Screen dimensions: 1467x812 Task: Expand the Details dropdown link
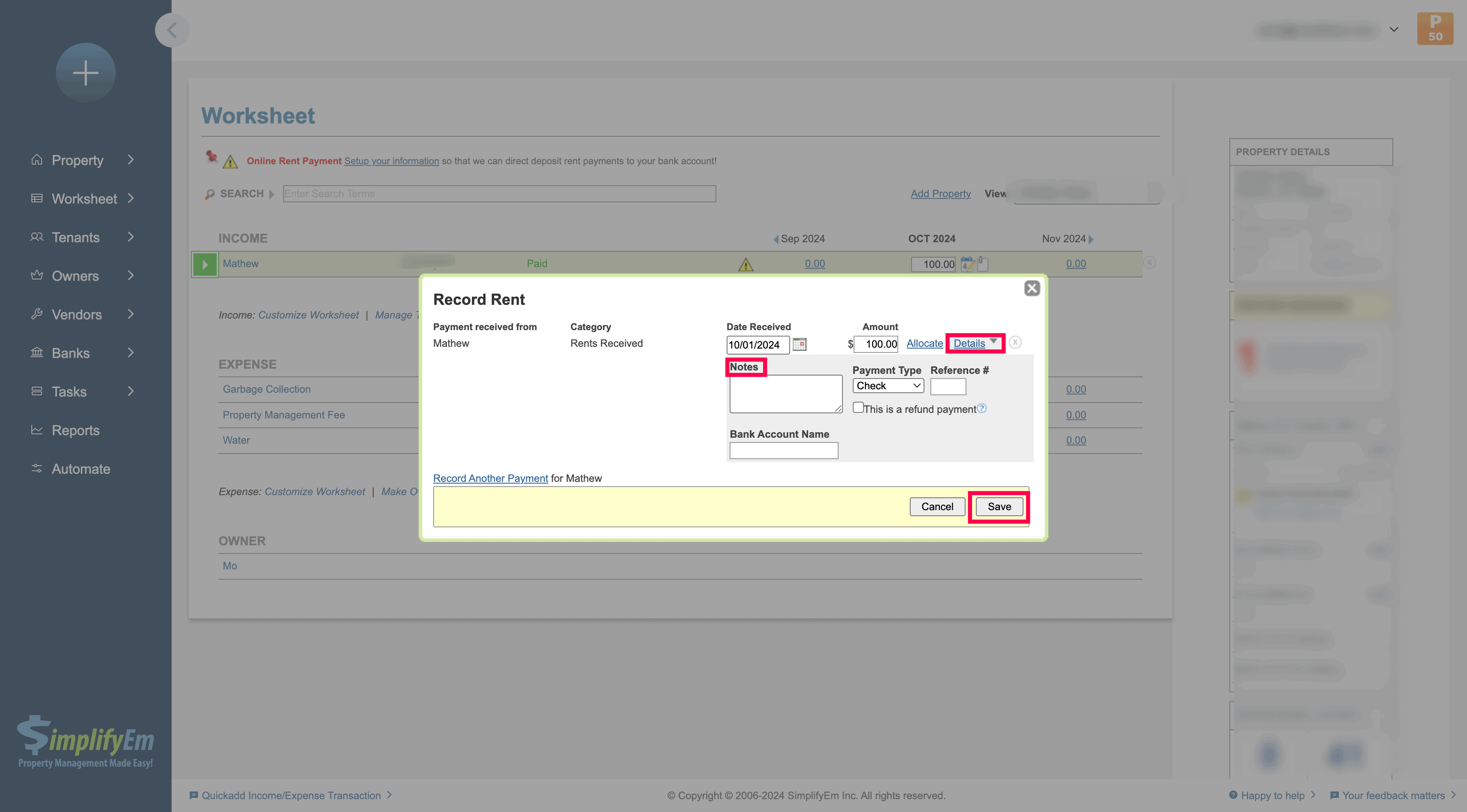tap(975, 343)
